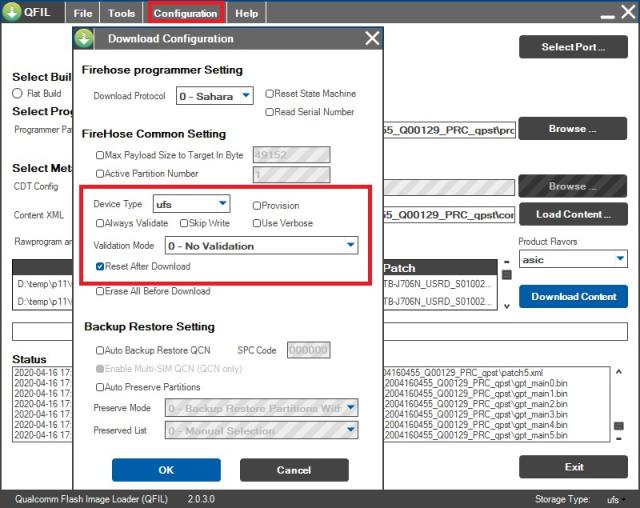This screenshot has height=508, width=640.
Task: Open the Download Protocol Sahara dropdown
Action: (215, 96)
